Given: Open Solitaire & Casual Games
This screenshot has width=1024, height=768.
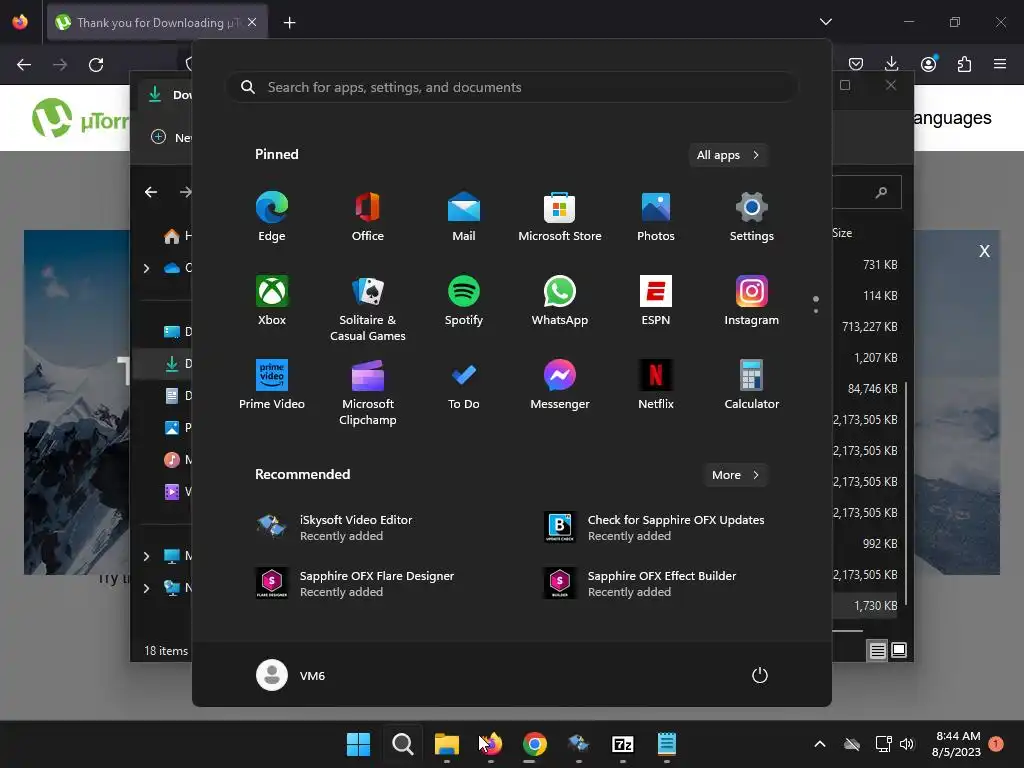Looking at the screenshot, I should tap(368, 308).
